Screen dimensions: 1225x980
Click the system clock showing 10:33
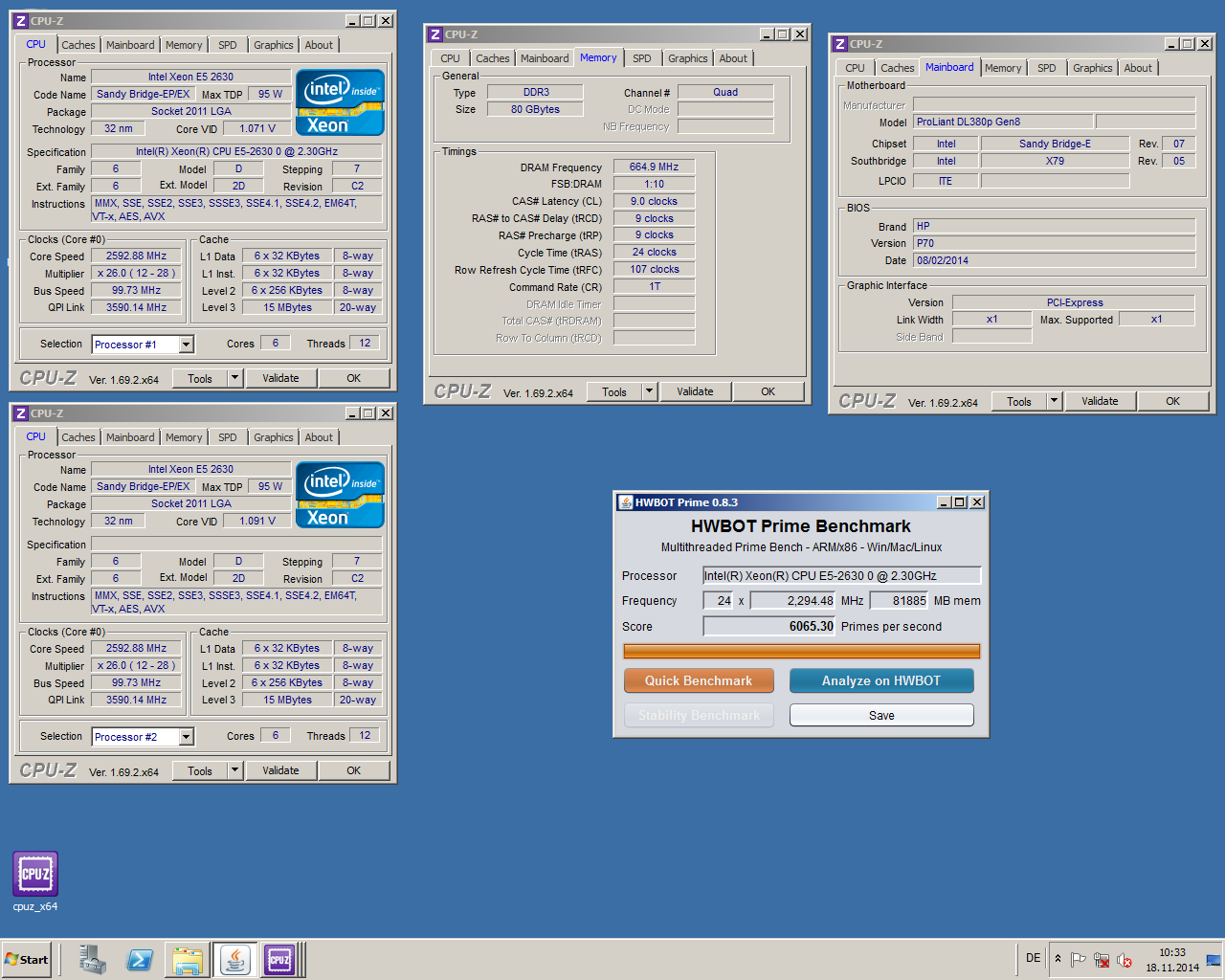pyautogui.click(x=1172, y=952)
